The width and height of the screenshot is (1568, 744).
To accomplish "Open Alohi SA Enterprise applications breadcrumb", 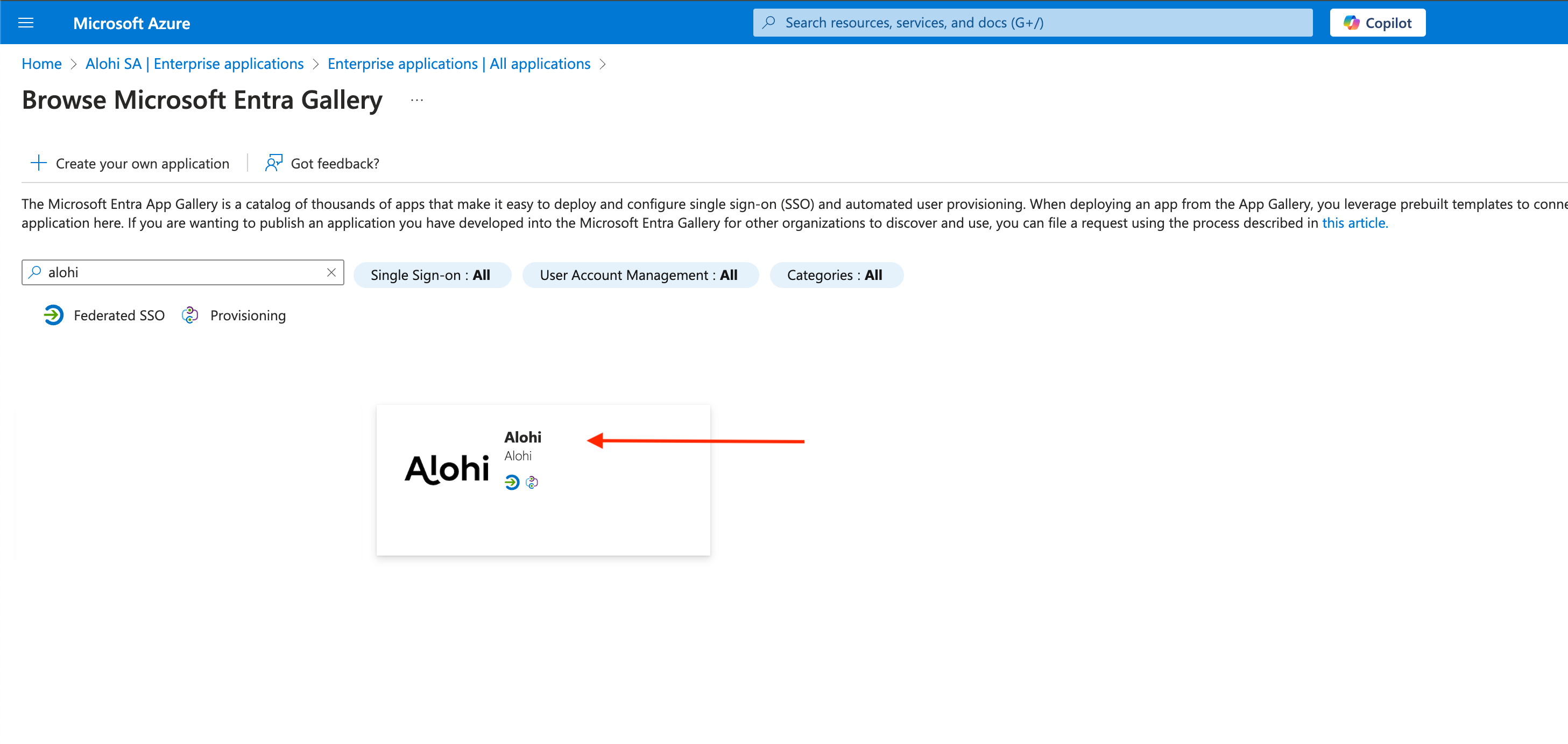I will (x=194, y=64).
